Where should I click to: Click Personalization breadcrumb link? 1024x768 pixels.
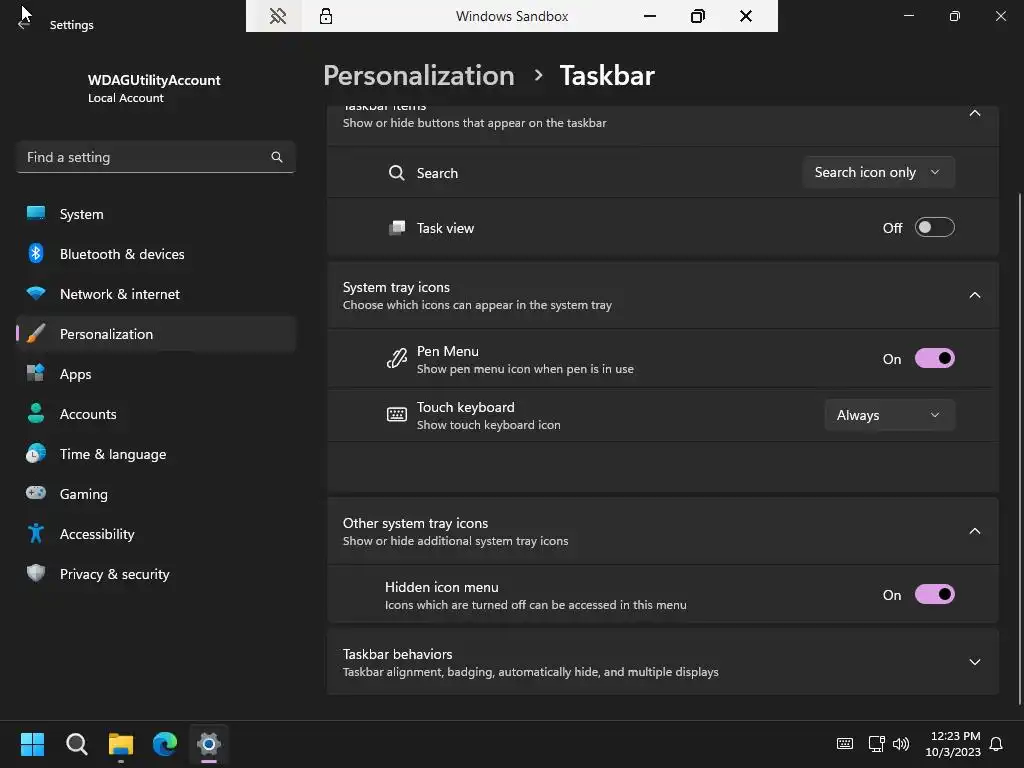pos(419,75)
